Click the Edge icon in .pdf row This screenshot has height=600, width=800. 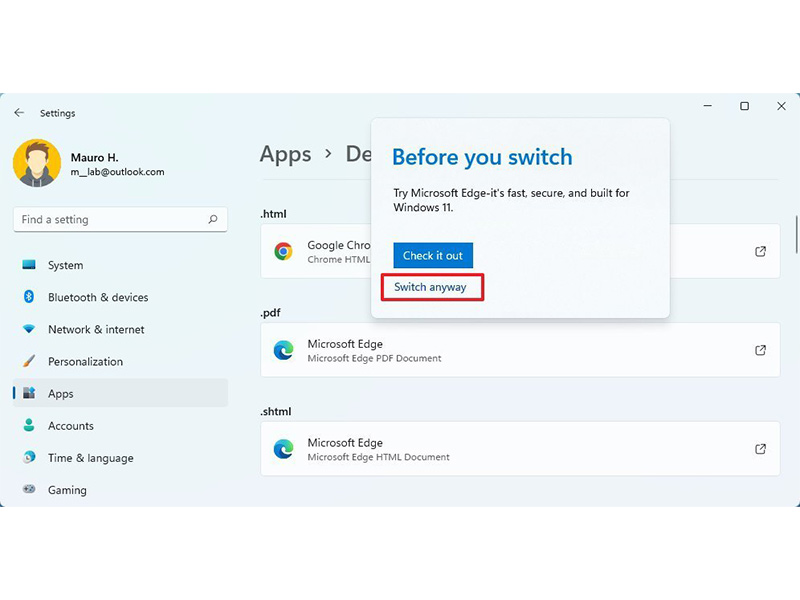pos(284,350)
